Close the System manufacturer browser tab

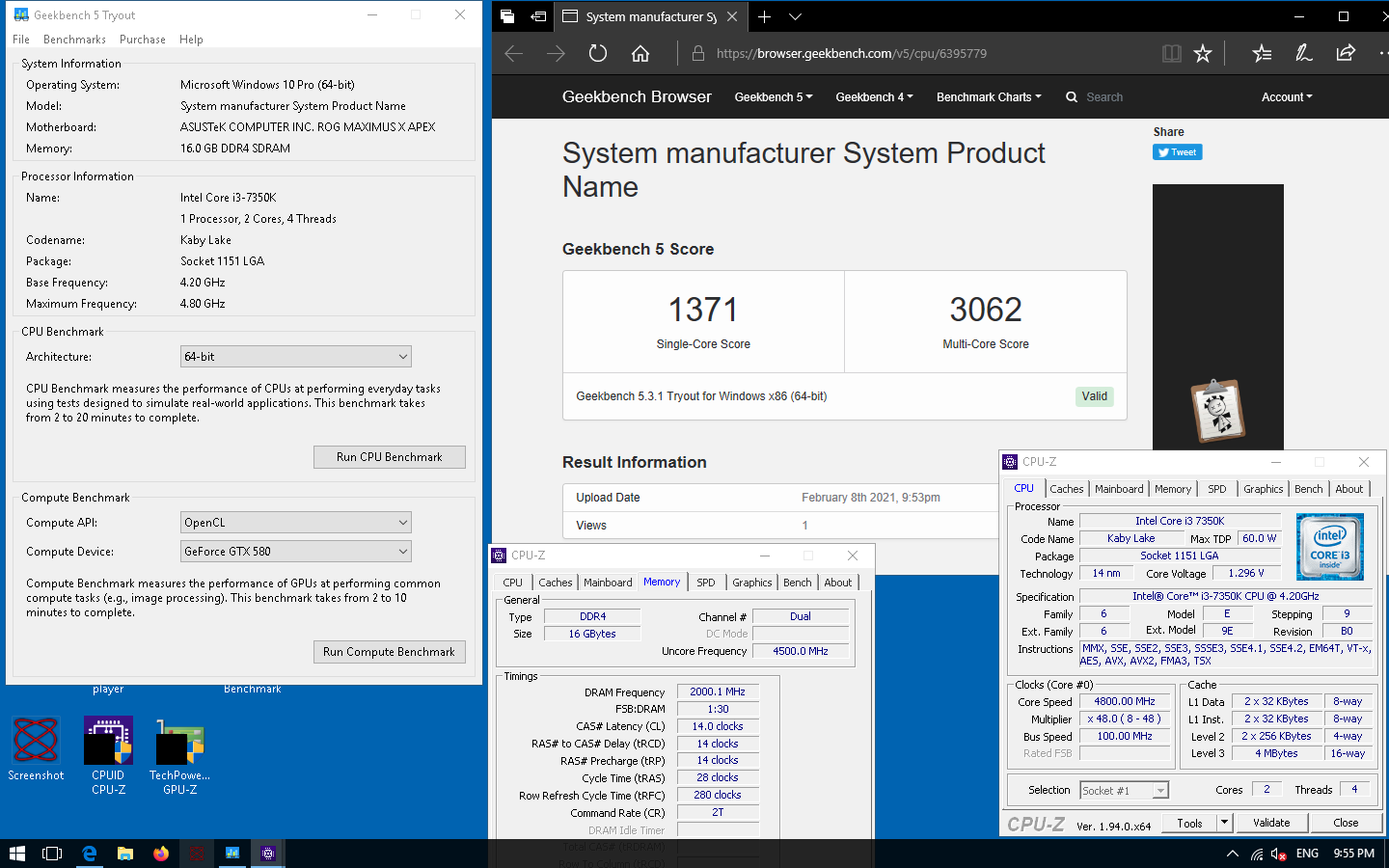click(732, 16)
